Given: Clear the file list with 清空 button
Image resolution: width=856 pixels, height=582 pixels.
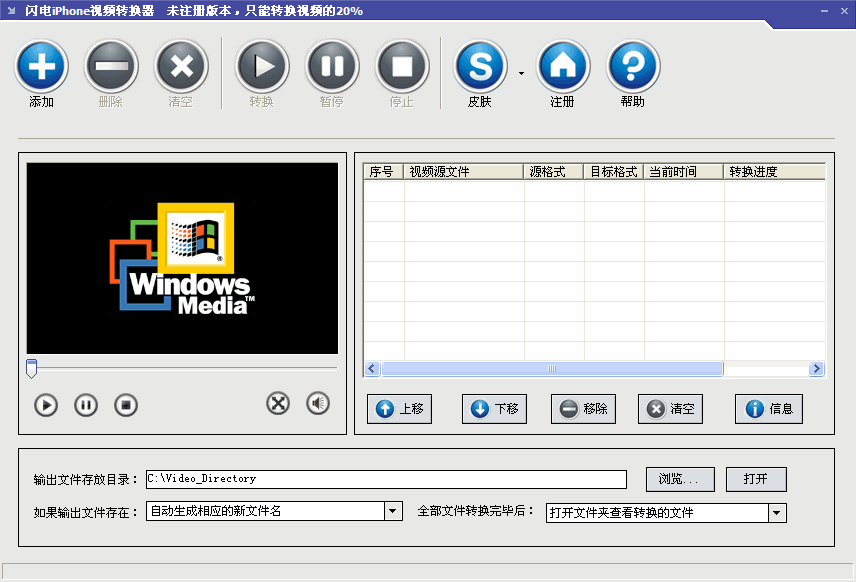Looking at the screenshot, I should 670,409.
